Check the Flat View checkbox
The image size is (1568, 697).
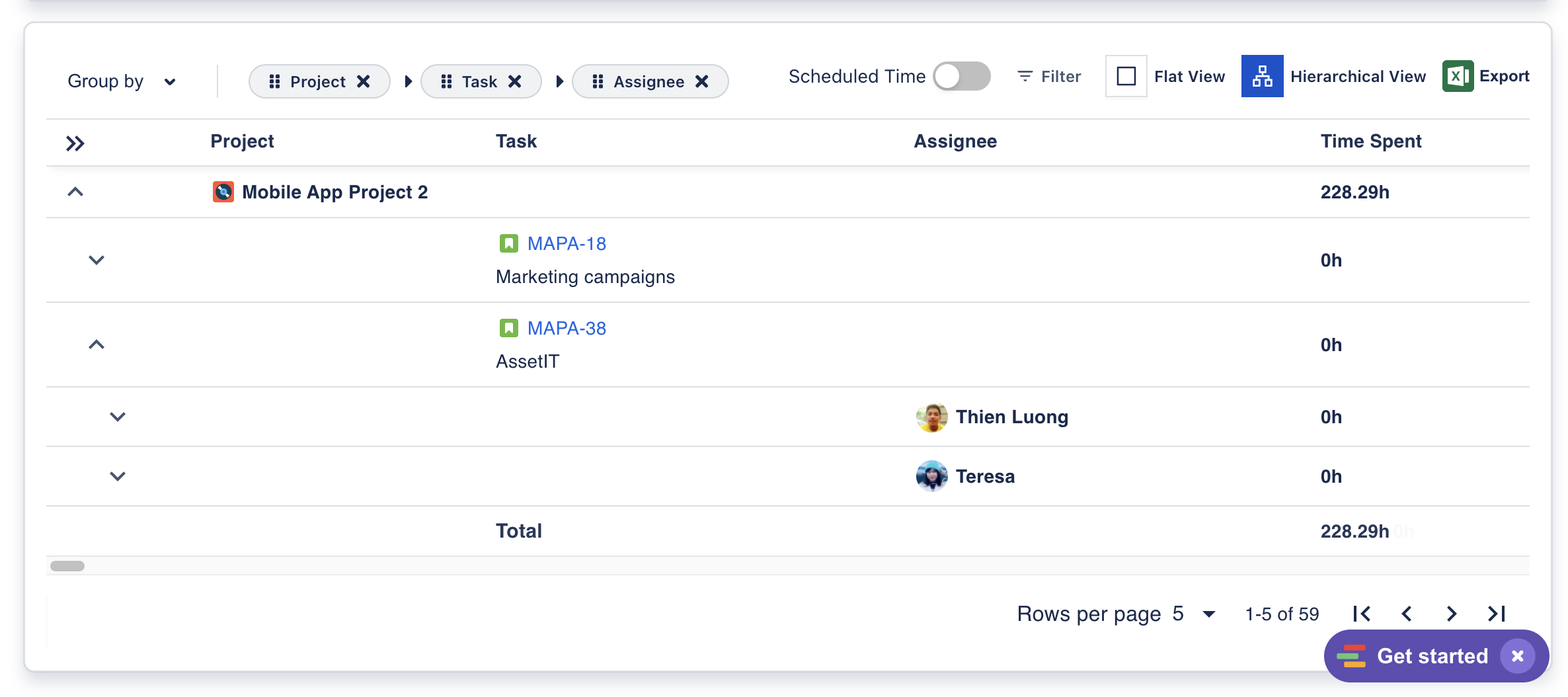coord(1126,77)
